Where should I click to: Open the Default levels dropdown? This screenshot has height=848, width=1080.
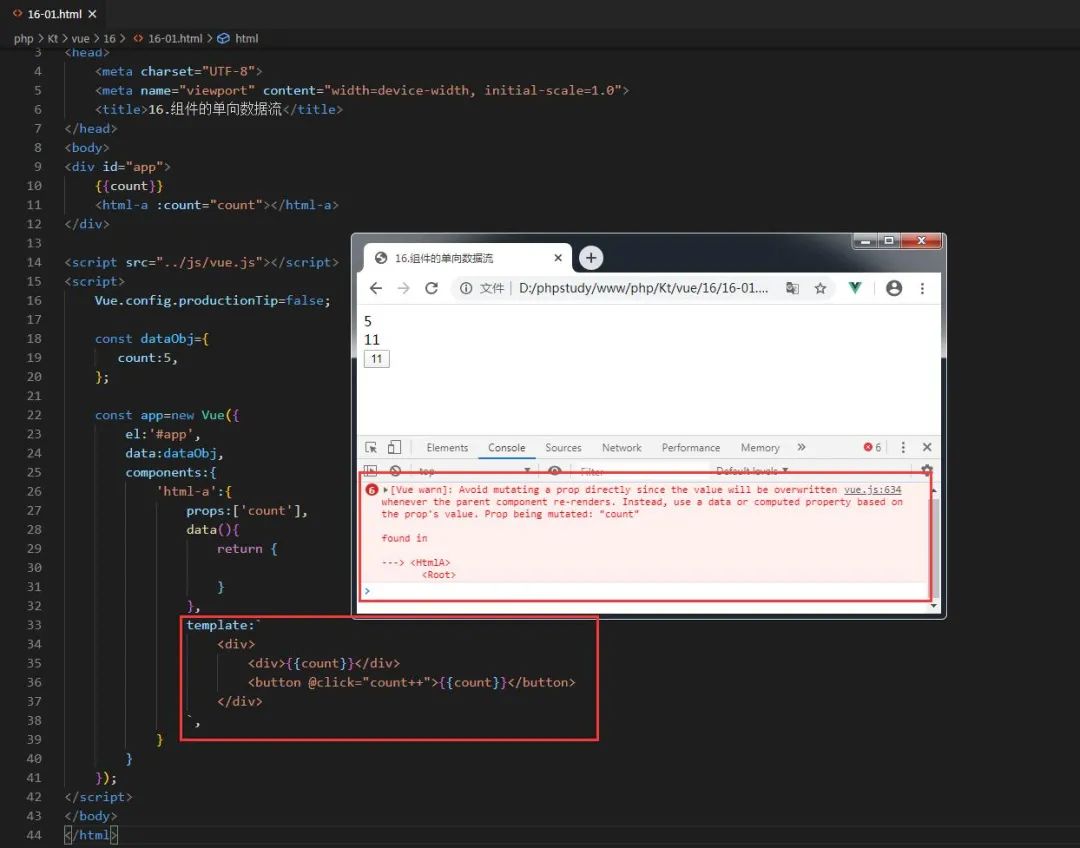pos(752,471)
